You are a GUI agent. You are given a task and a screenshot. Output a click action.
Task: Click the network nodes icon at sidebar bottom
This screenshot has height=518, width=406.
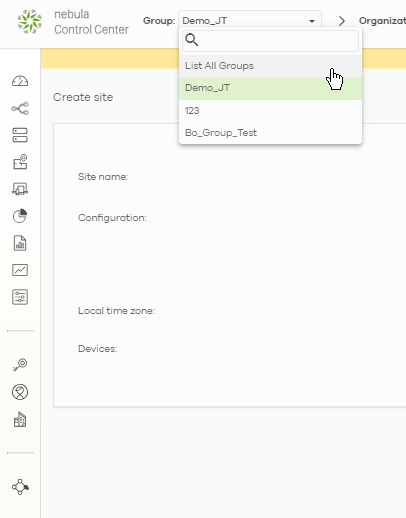[x=20, y=487]
